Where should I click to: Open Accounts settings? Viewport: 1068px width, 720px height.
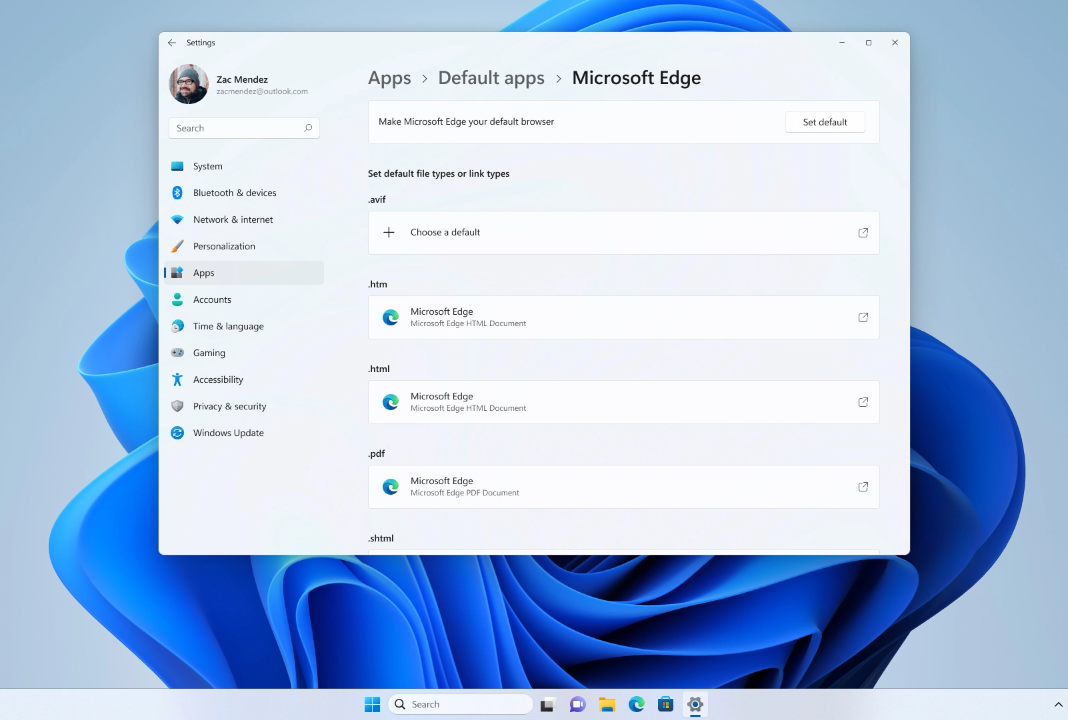click(244, 299)
